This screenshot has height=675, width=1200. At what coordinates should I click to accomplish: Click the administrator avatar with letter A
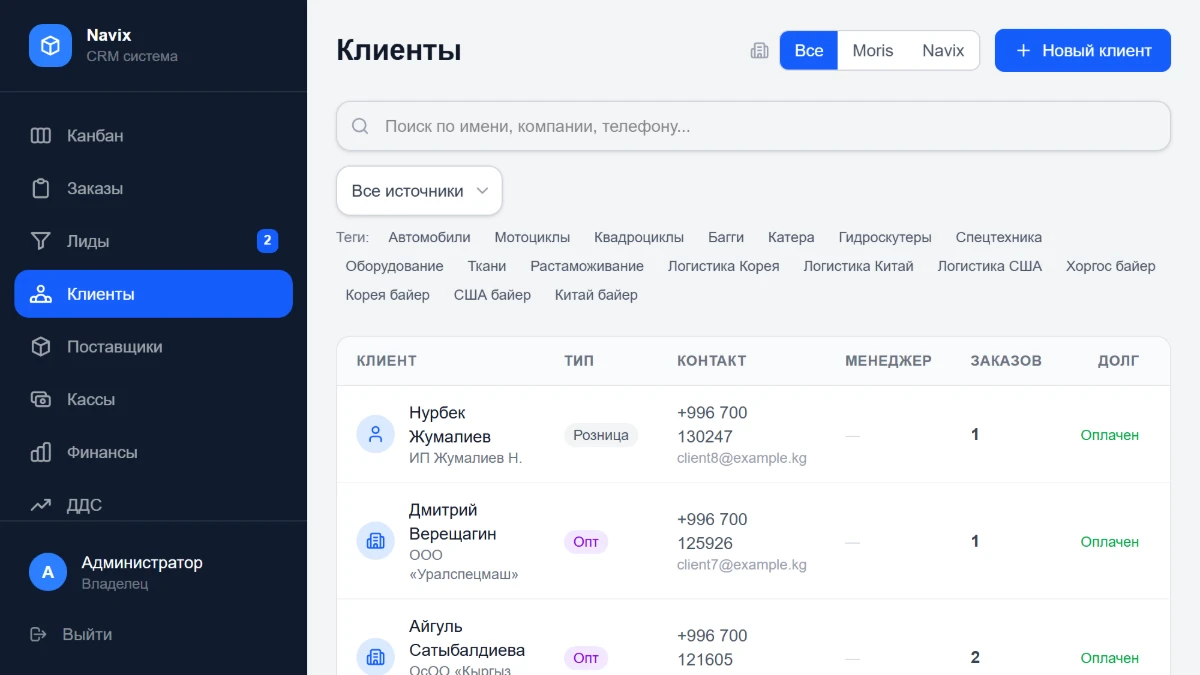point(48,572)
